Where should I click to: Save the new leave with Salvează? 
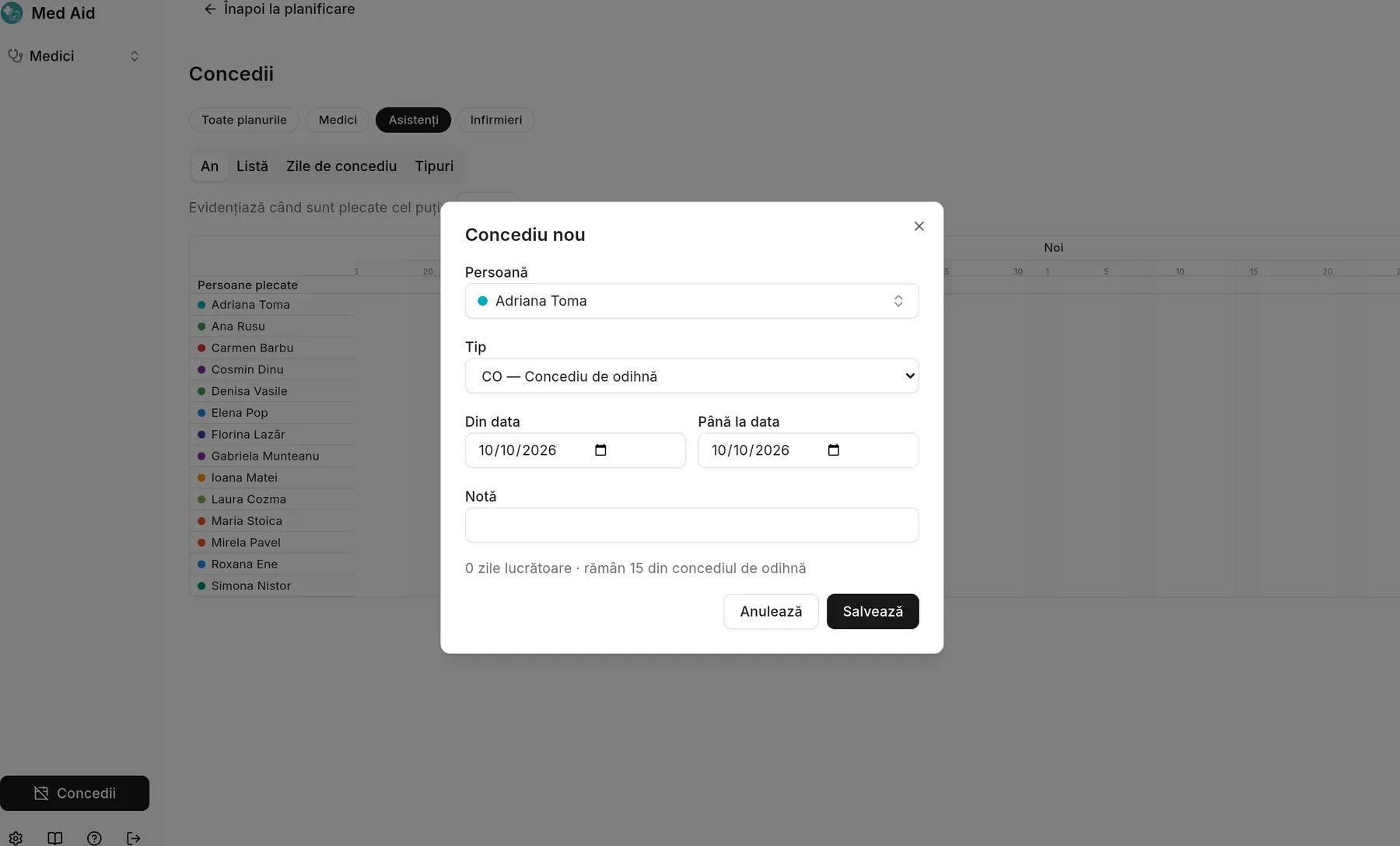873,611
